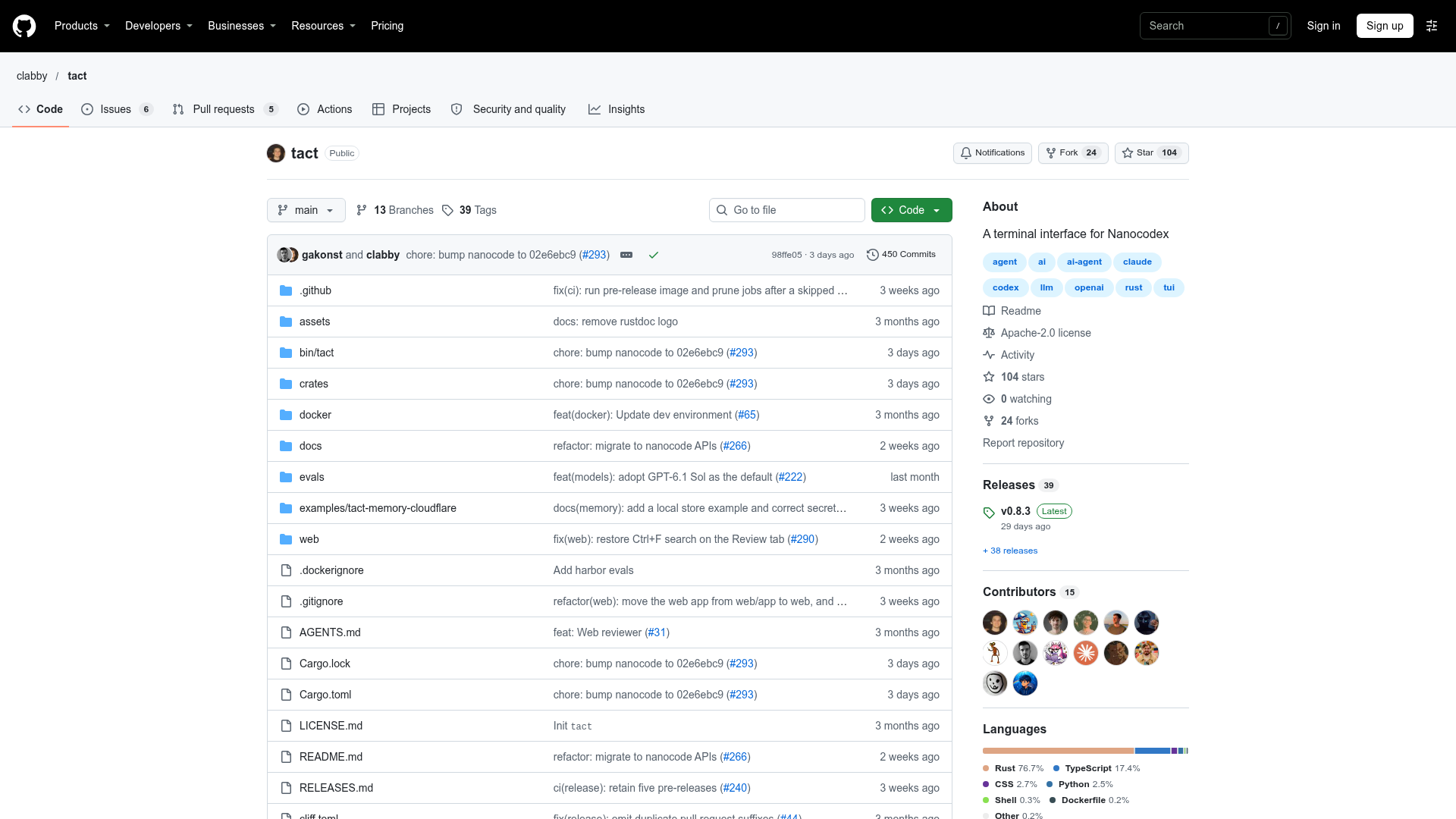
Task: Switch to the Issues tab
Action: (118, 109)
